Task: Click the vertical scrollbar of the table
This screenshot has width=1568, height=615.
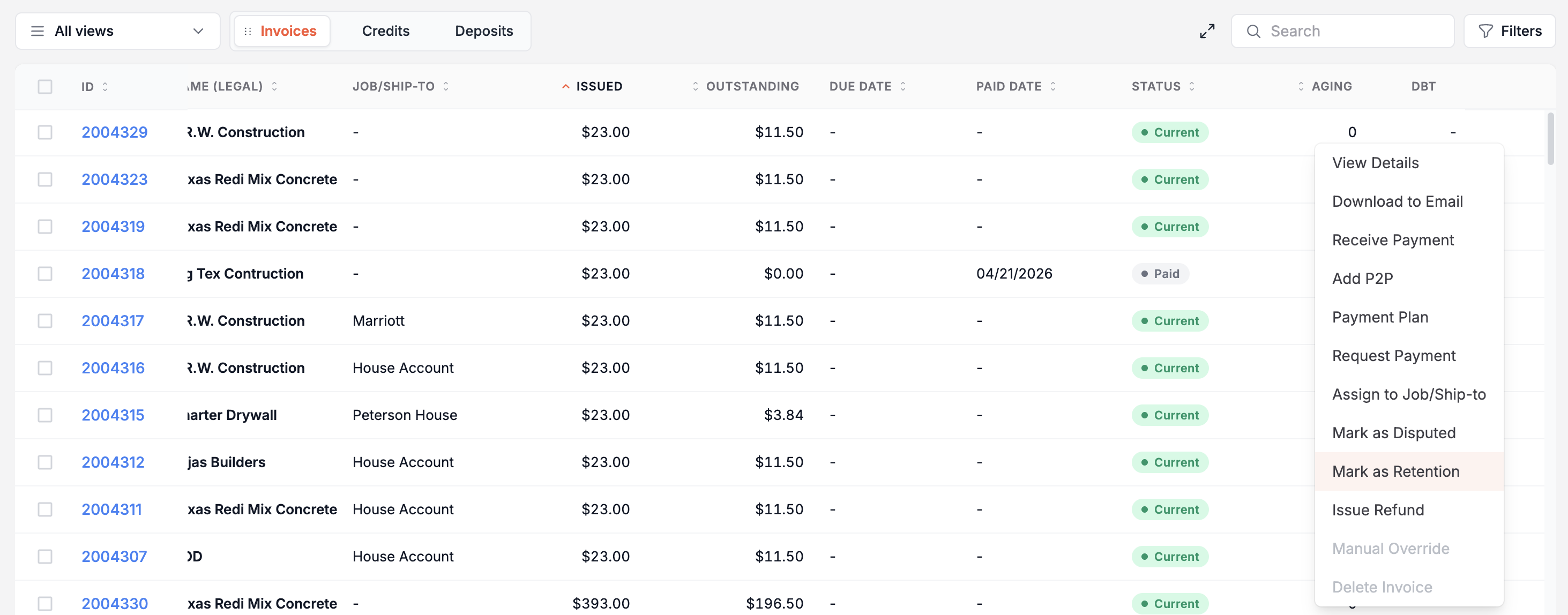Action: [1550, 139]
